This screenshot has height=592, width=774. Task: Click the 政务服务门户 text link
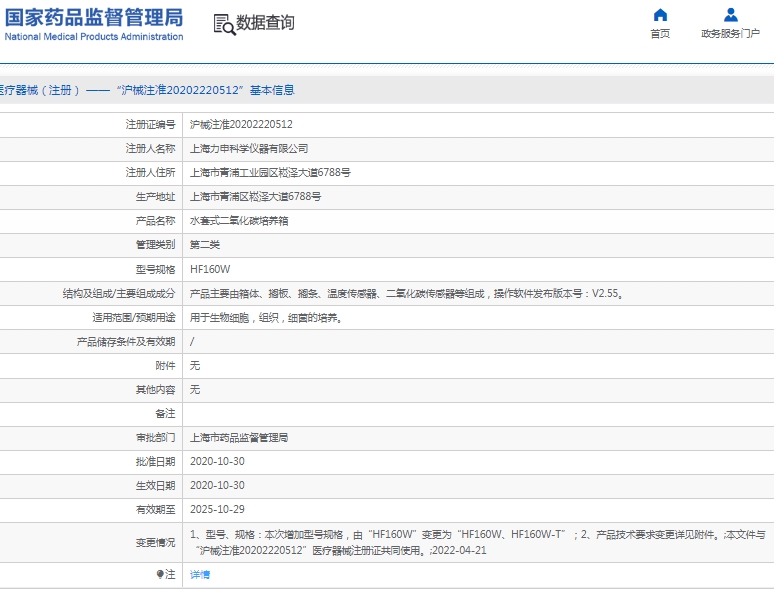point(731,34)
